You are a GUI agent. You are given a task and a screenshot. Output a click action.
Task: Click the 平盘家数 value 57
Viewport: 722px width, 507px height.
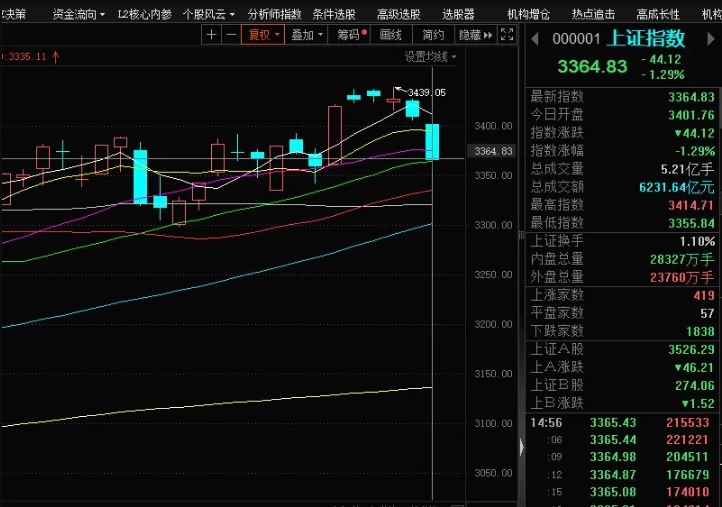tap(707, 314)
